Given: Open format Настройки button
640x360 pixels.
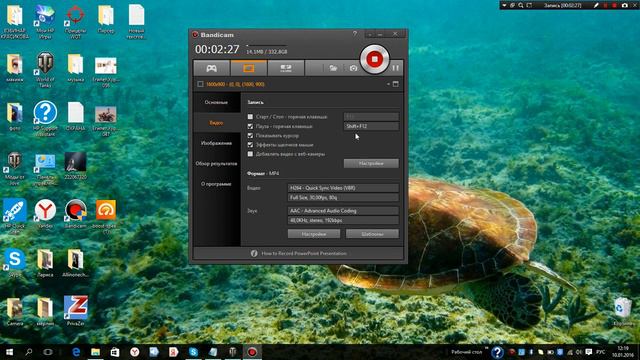Looking at the screenshot, I should click(x=314, y=234).
